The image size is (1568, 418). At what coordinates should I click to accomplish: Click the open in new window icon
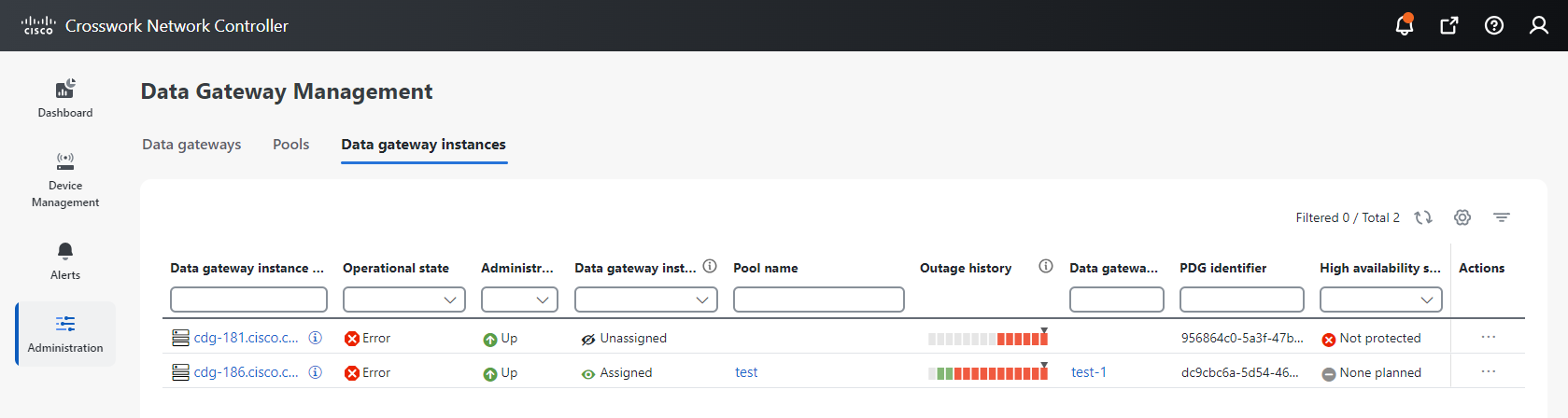1449,25
